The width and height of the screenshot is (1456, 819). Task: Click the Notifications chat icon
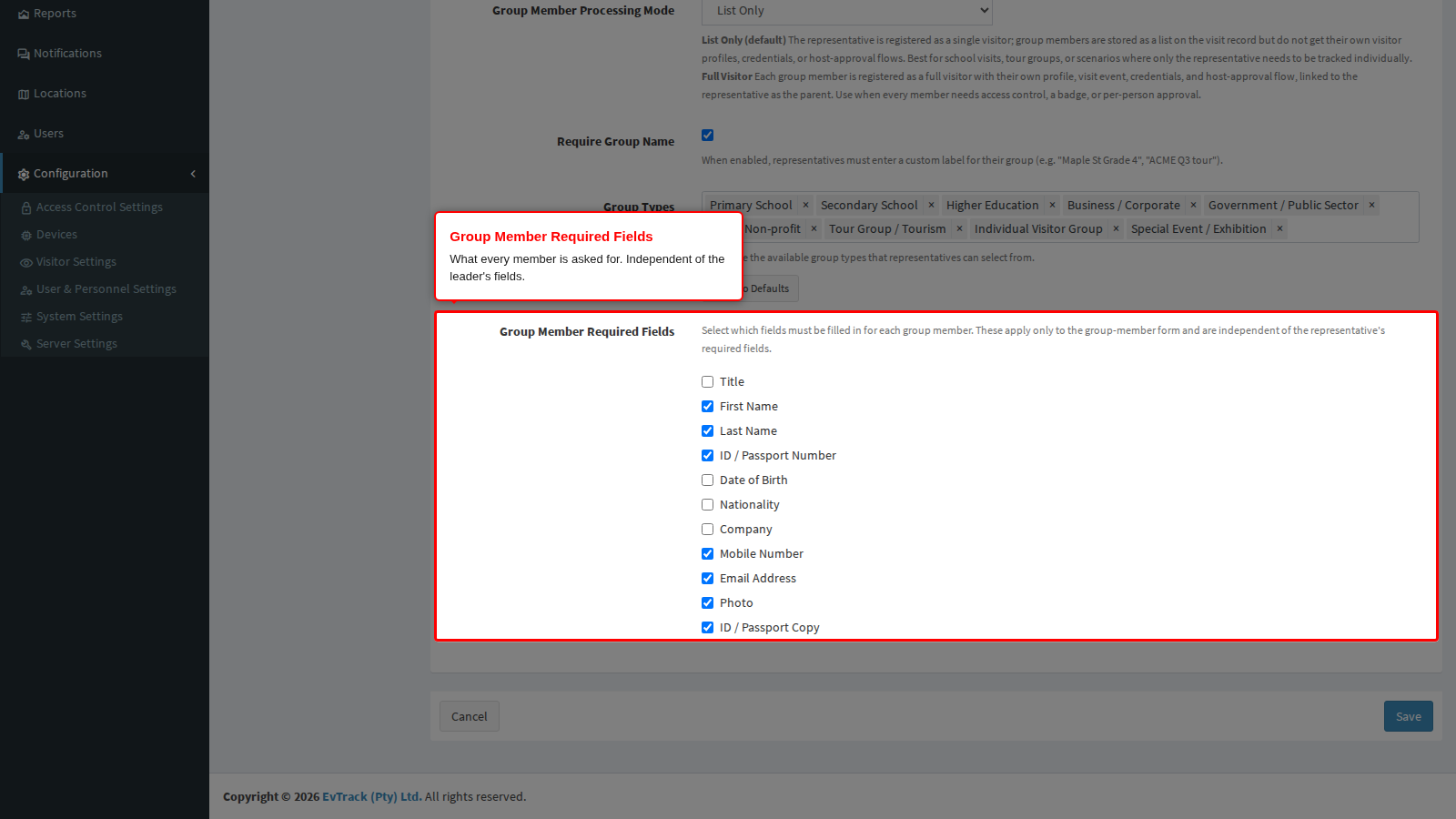(24, 55)
